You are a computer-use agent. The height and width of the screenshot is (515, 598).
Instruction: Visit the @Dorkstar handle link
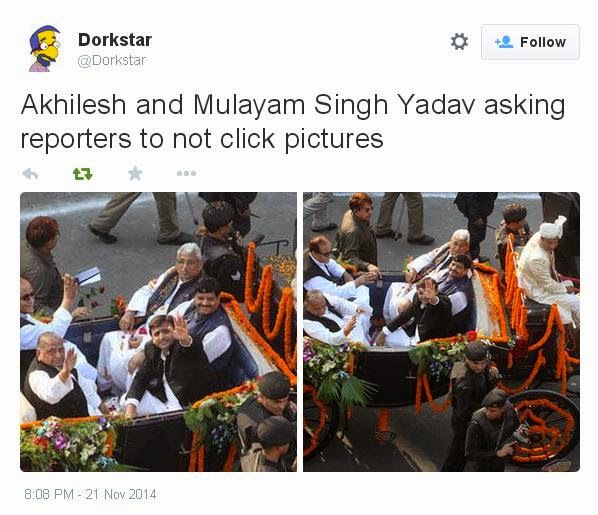111,61
